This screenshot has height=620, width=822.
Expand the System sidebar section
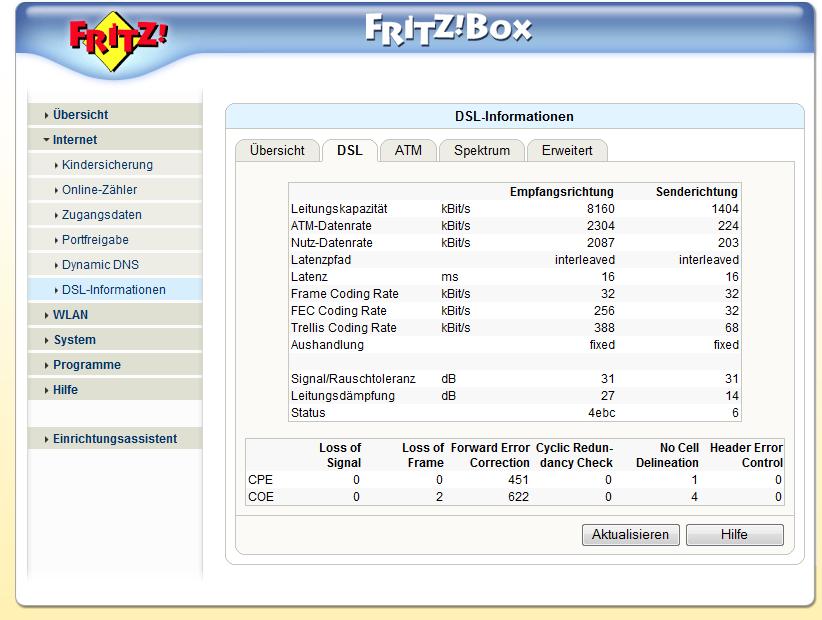point(115,340)
